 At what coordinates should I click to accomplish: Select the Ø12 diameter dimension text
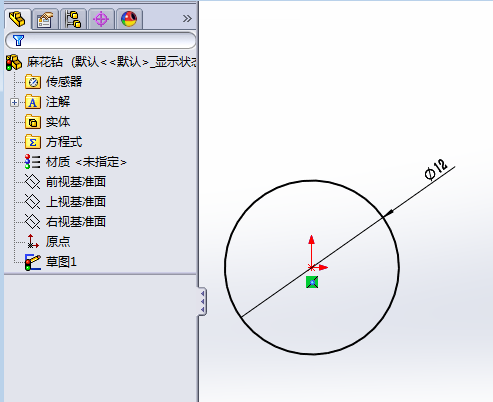436,169
